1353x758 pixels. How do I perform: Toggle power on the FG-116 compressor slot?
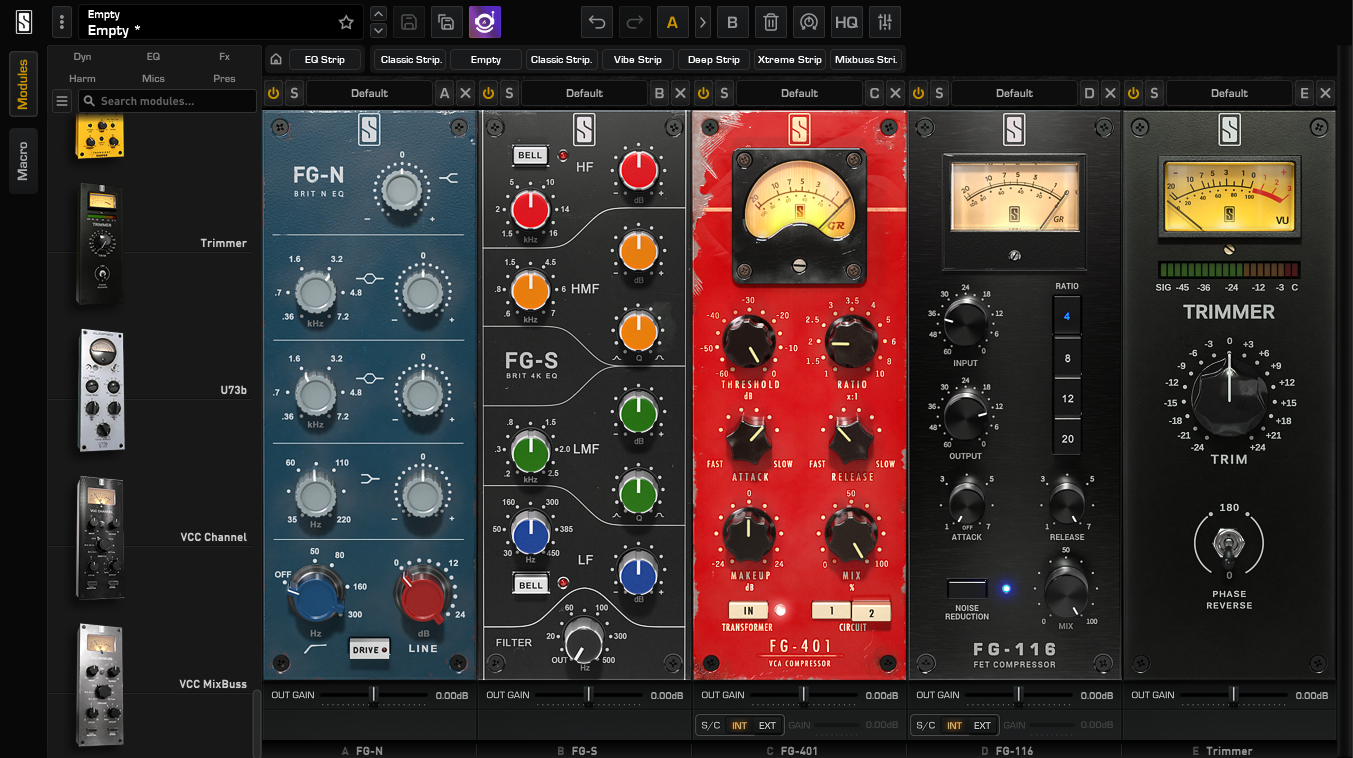tap(919, 93)
